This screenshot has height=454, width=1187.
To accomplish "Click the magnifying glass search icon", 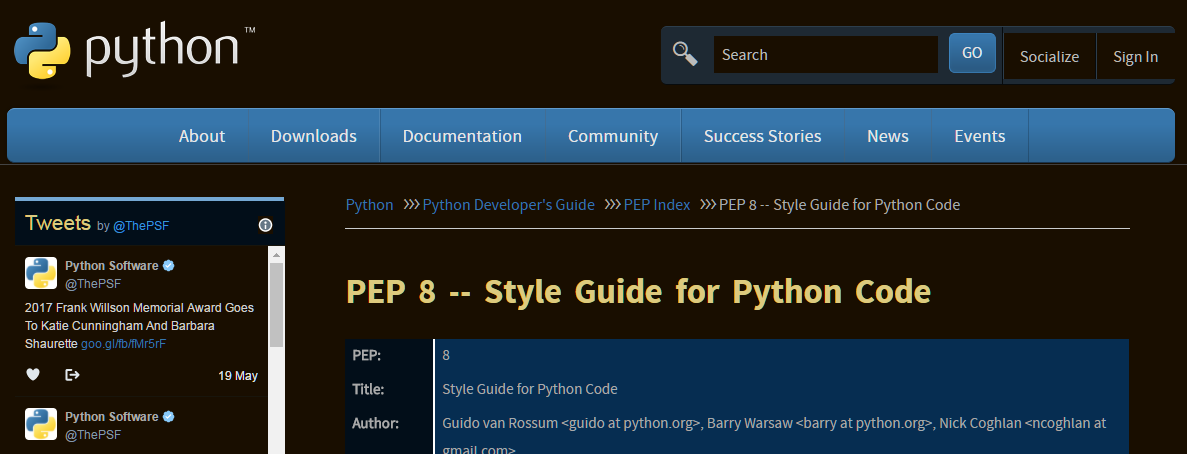I will (x=685, y=54).
